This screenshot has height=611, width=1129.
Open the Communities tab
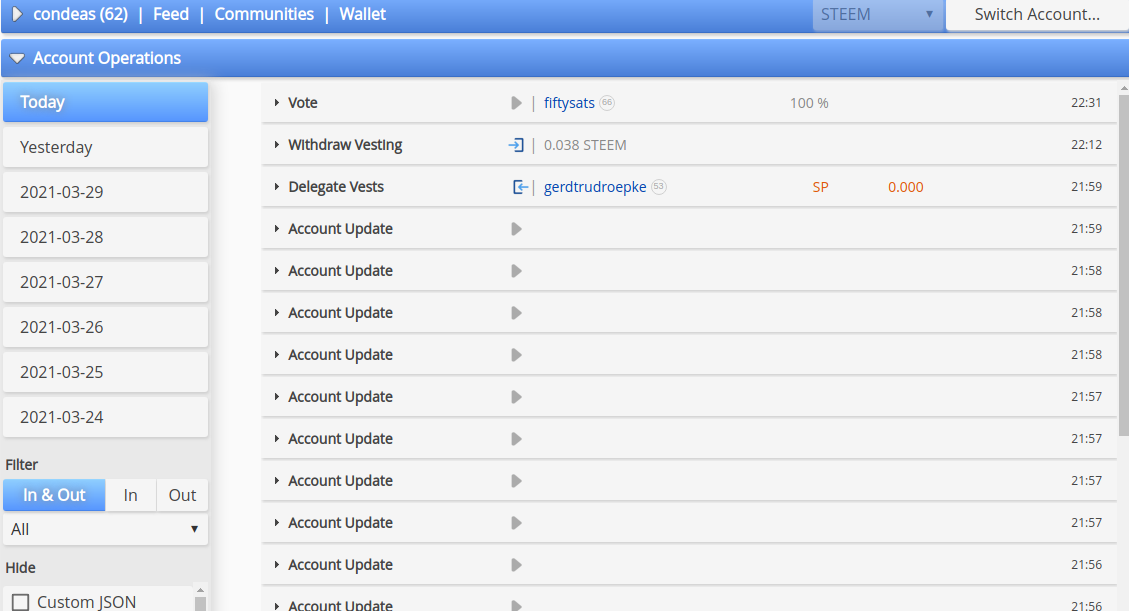(x=264, y=14)
